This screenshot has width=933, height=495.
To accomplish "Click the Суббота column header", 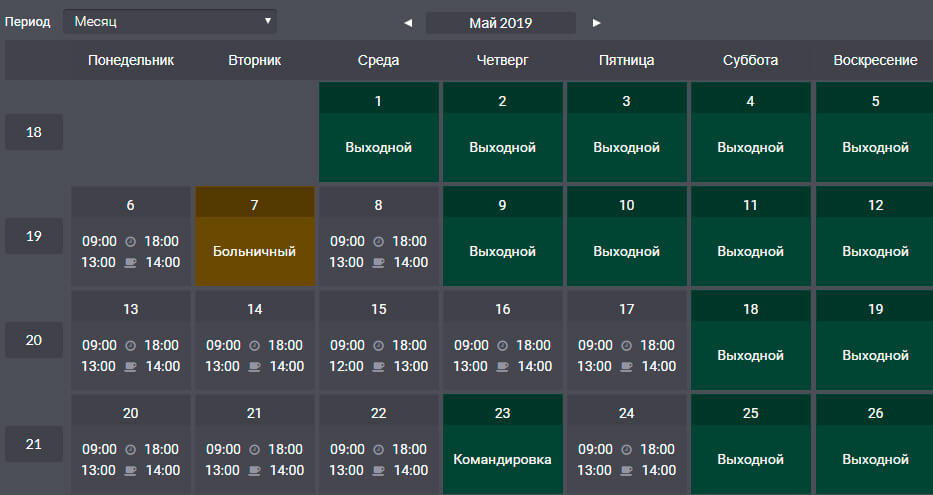I will click(x=750, y=60).
